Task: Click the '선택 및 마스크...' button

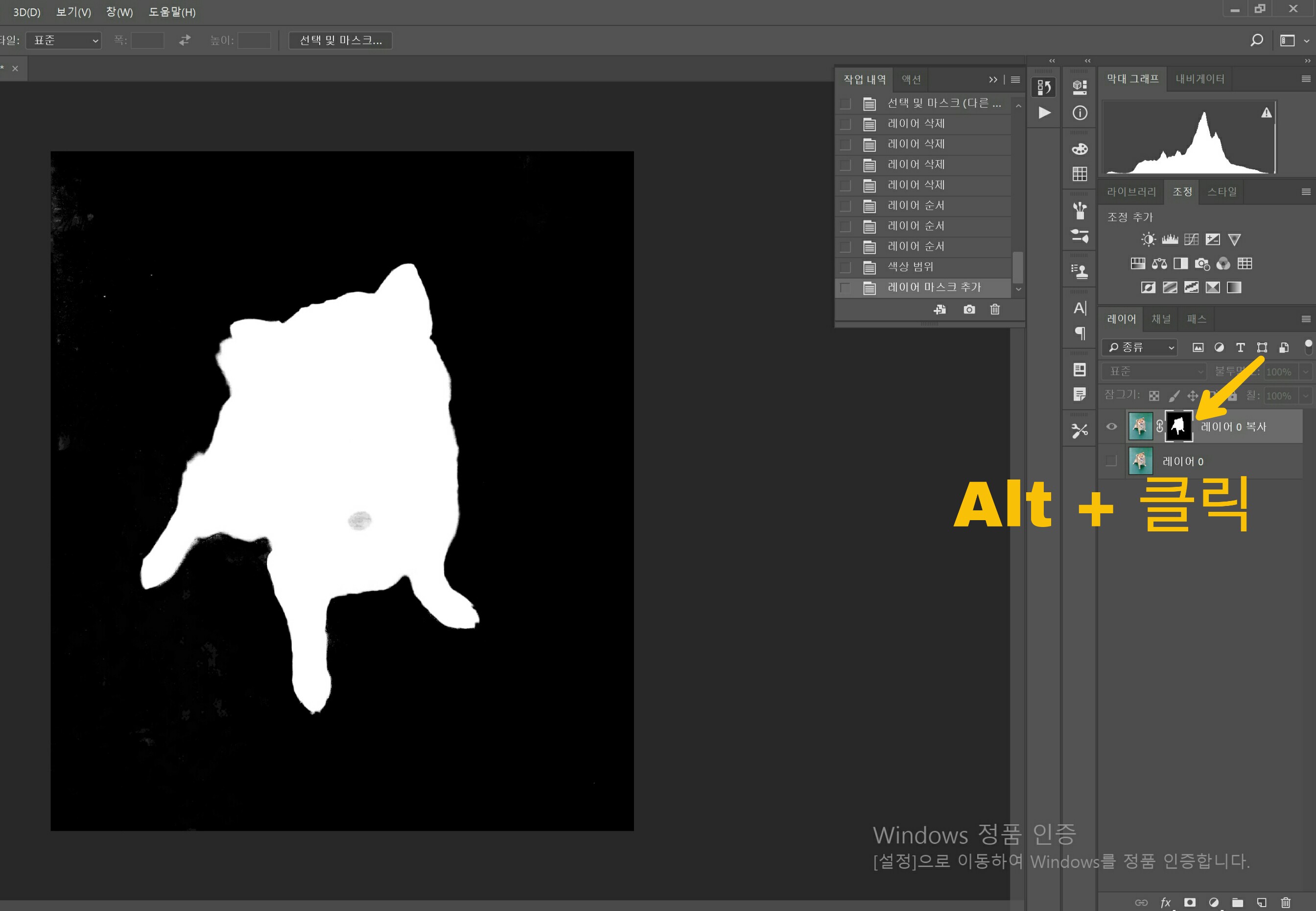Action: click(341, 40)
